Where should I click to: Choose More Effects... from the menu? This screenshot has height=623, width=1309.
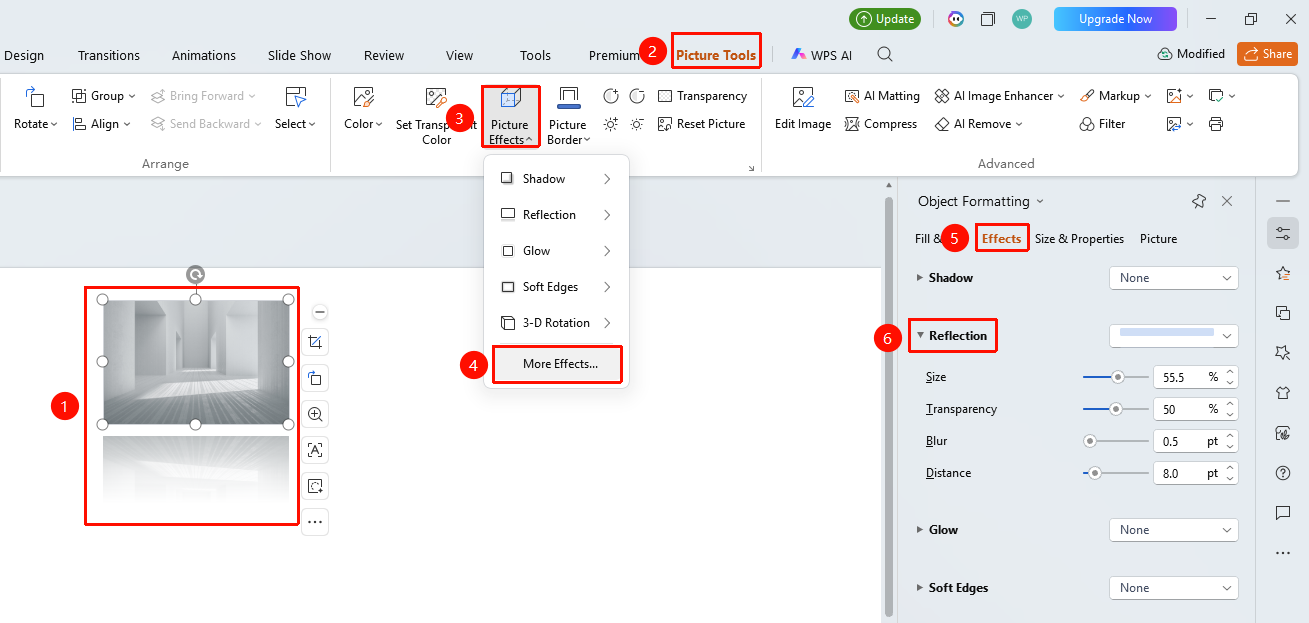point(557,364)
